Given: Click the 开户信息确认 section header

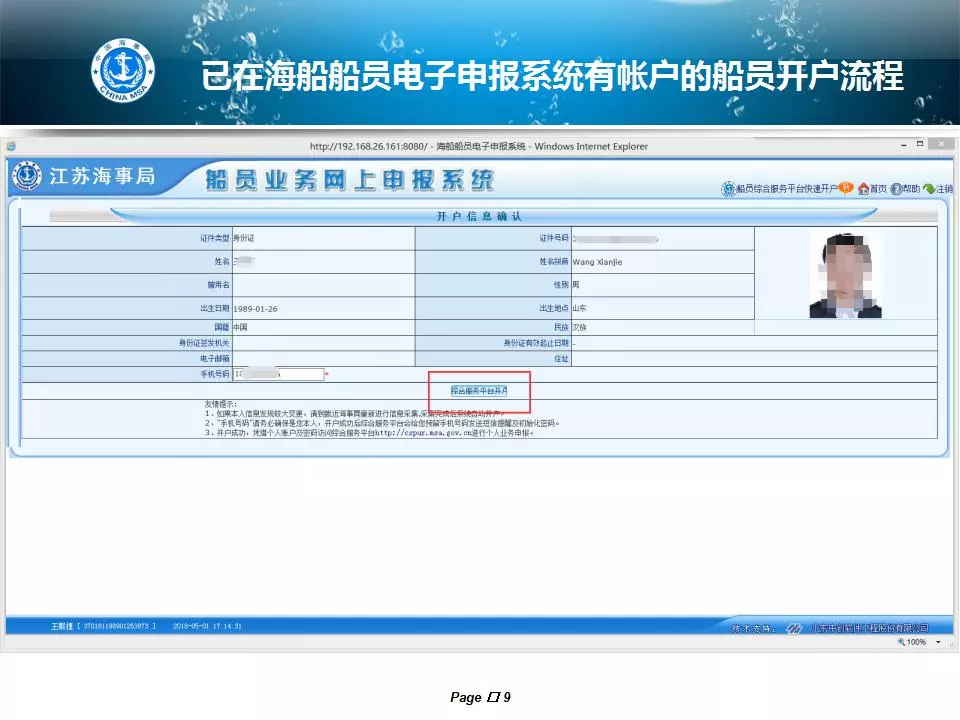Looking at the screenshot, I should coord(479,216).
